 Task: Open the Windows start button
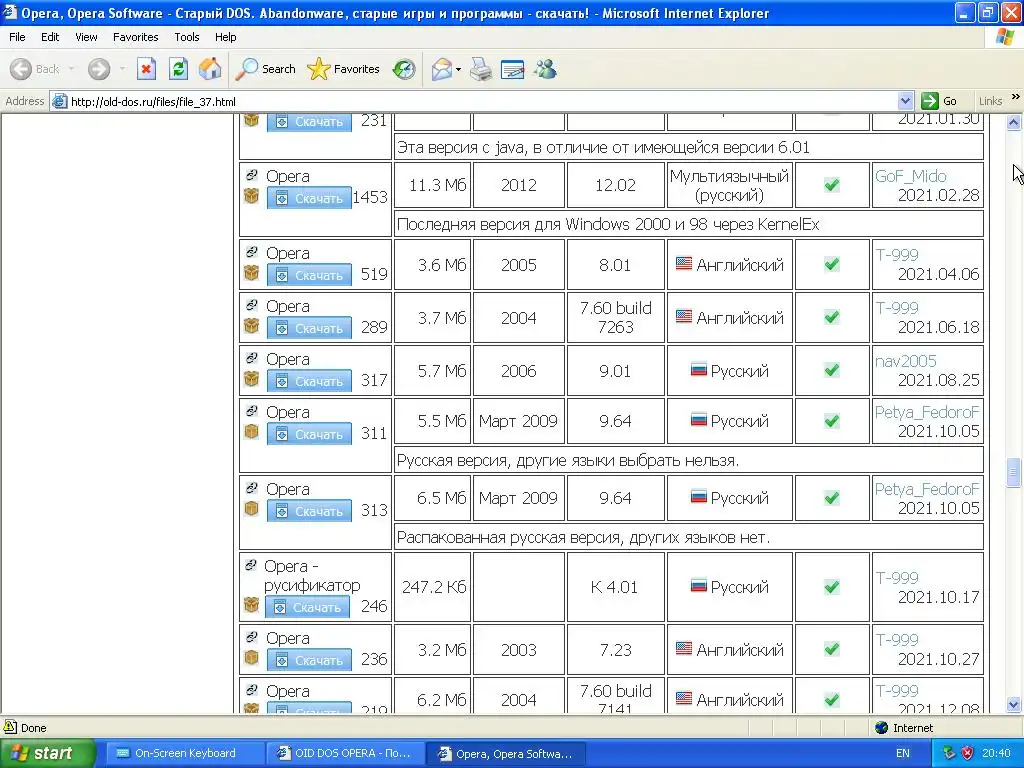[47, 753]
